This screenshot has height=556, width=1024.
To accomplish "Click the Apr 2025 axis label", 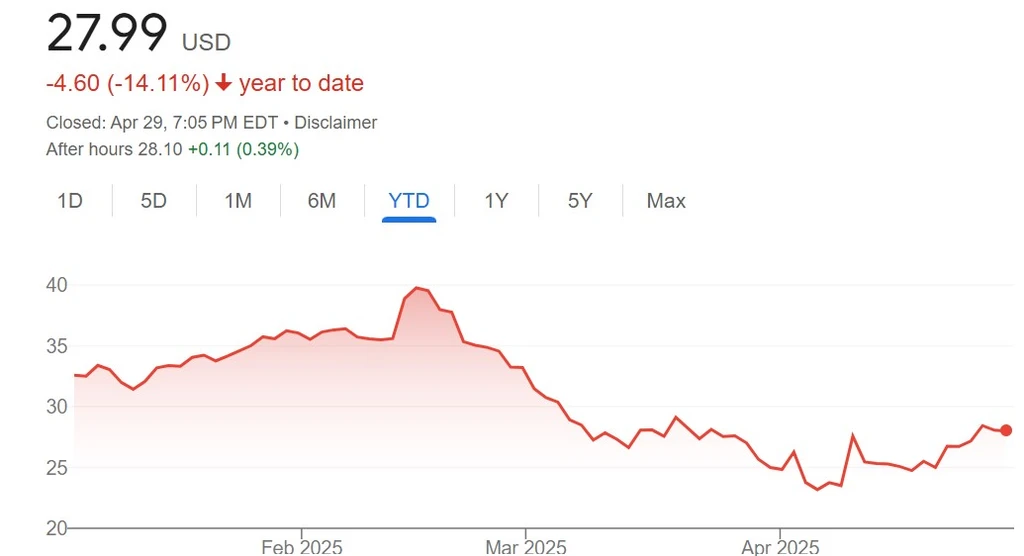I will 779,546.
